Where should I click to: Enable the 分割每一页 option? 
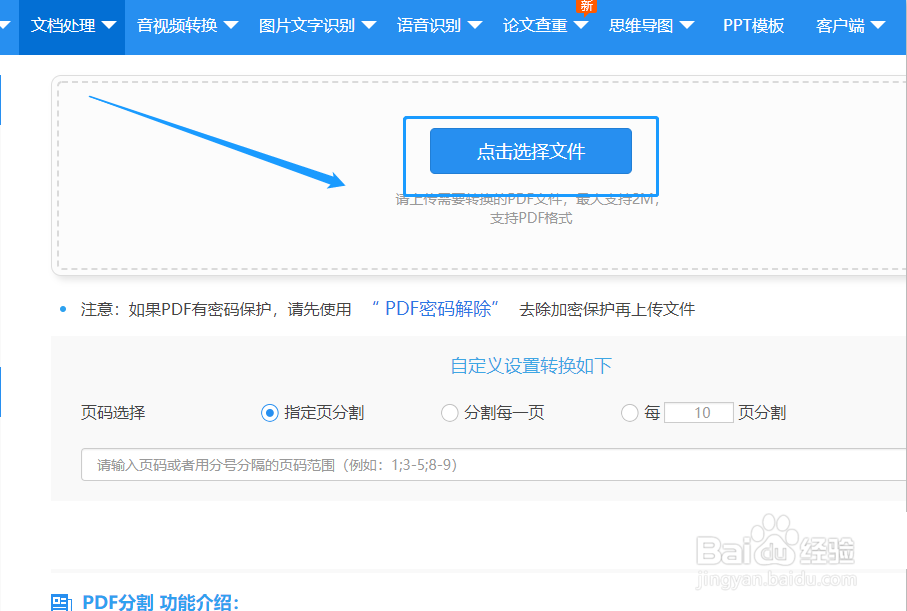[449, 413]
